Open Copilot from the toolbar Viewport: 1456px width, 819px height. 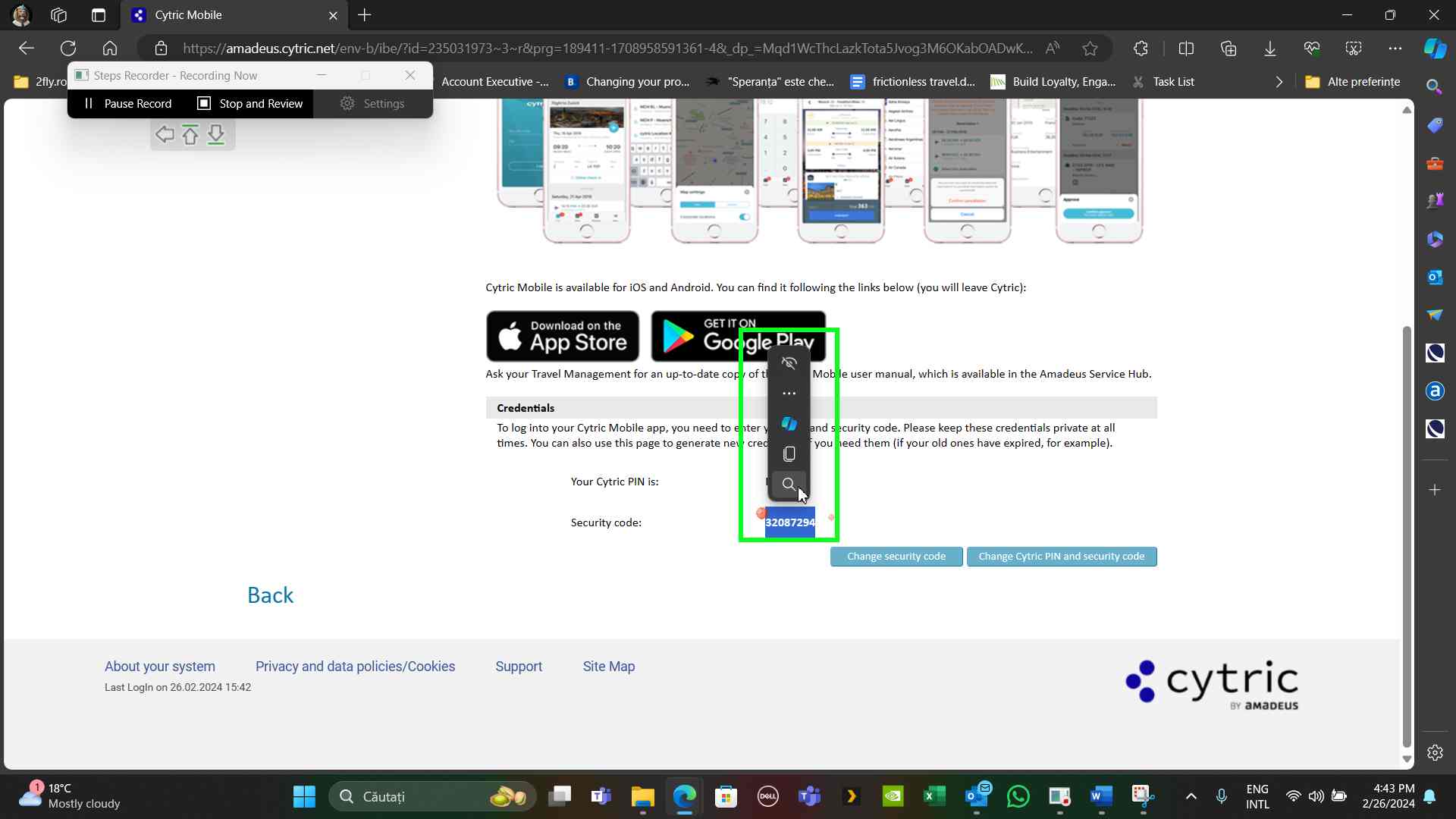1435,49
